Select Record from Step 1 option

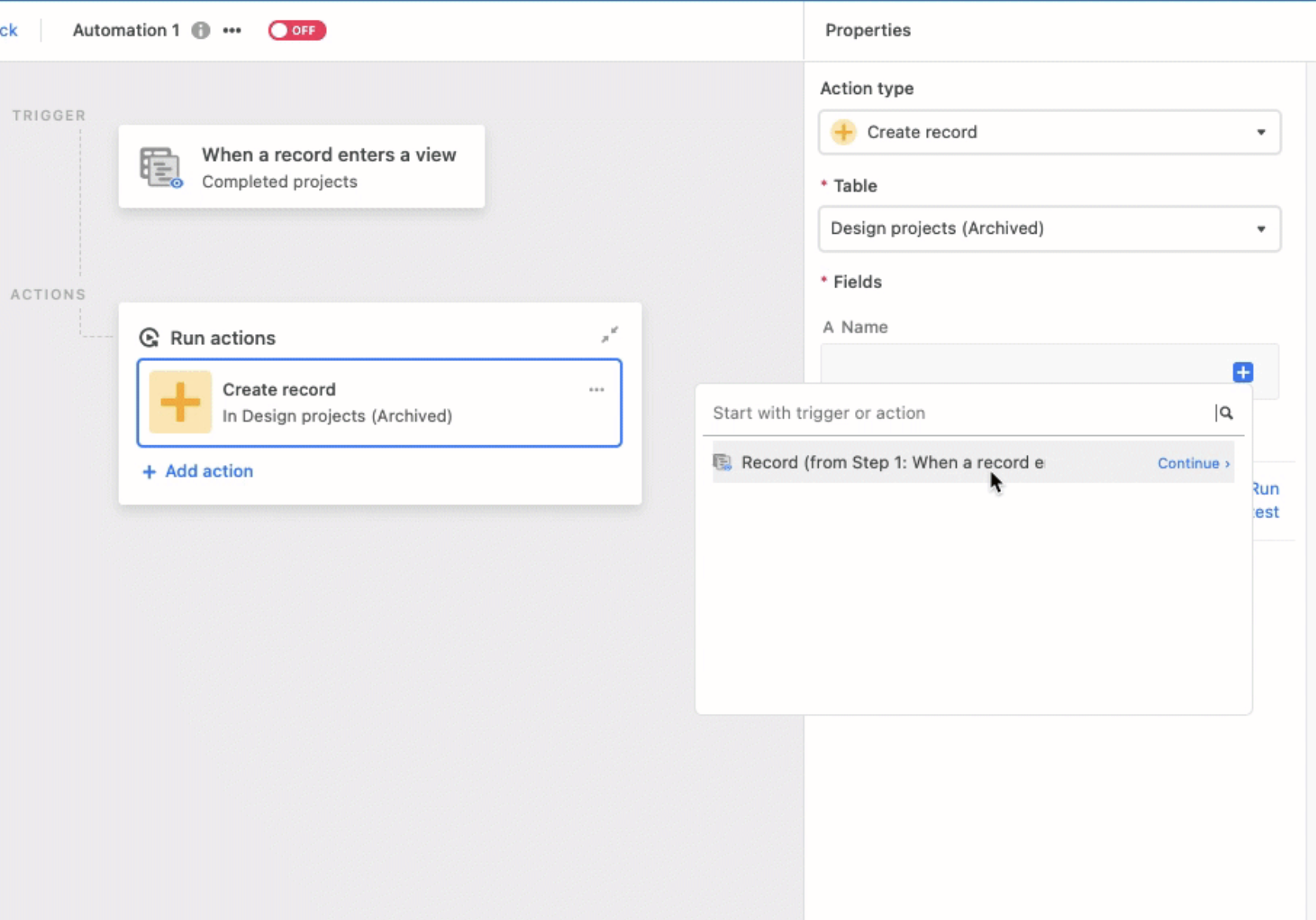click(892, 463)
